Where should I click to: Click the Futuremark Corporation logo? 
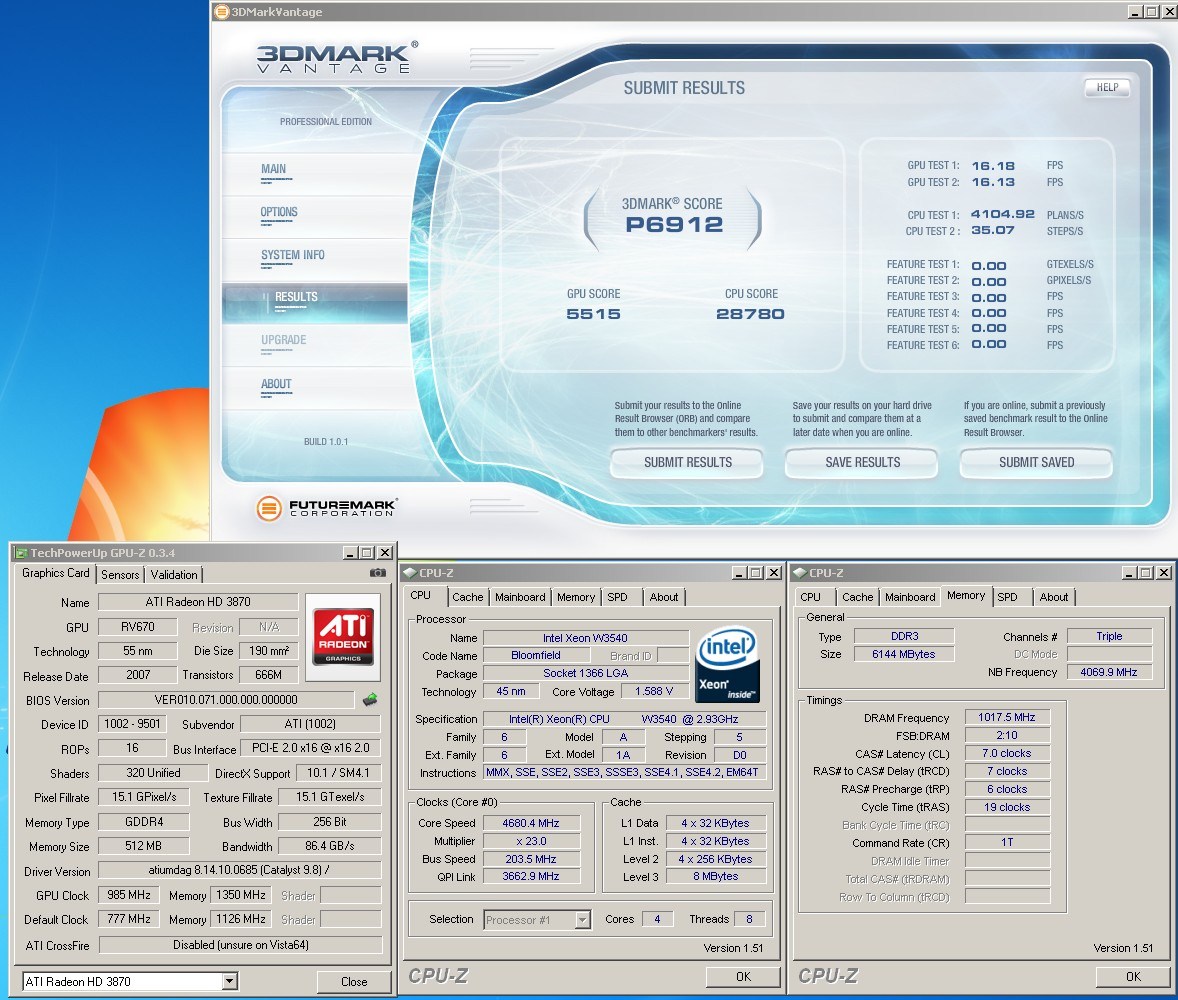[326, 508]
